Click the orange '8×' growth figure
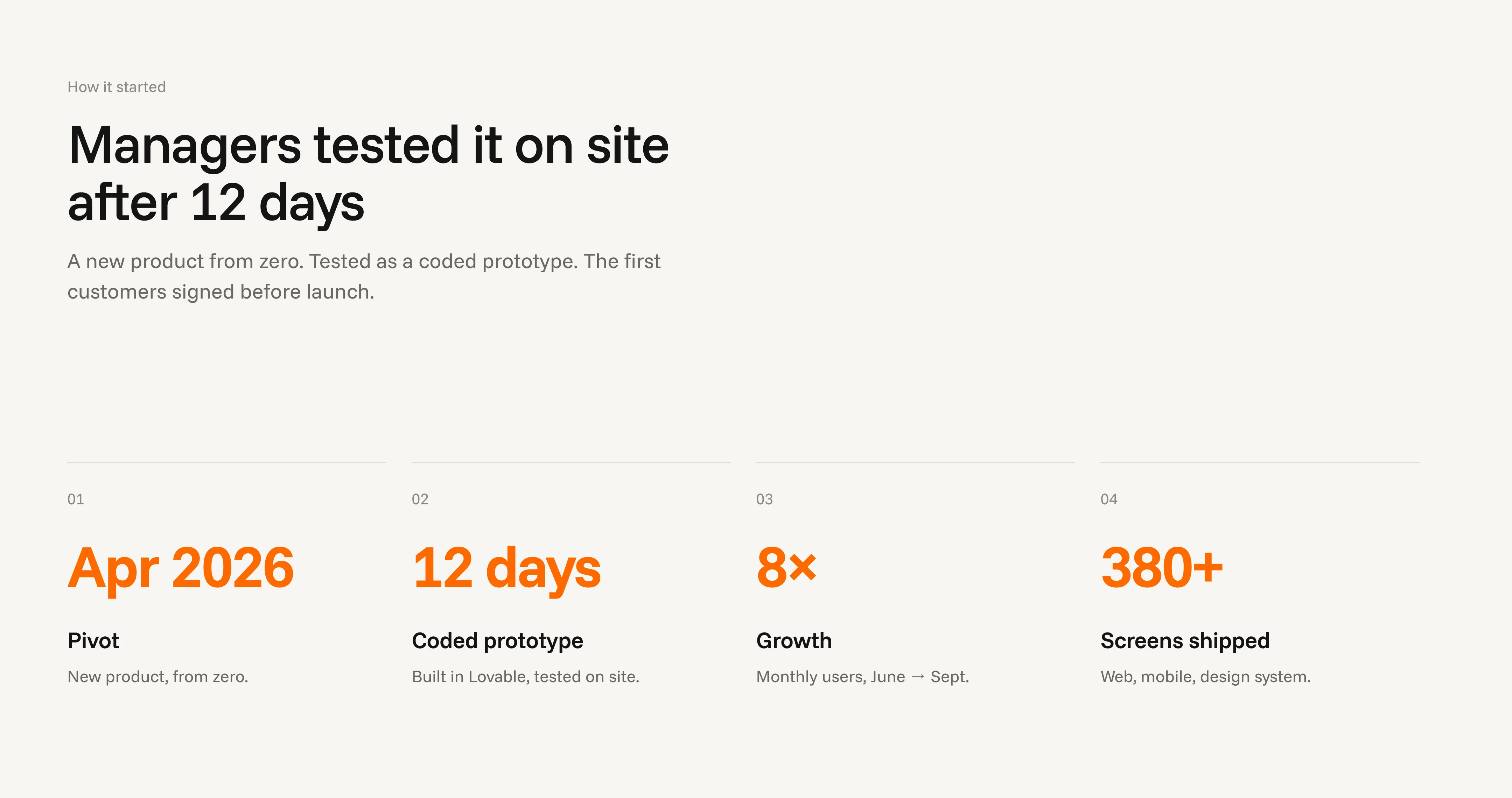 coord(786,568)
